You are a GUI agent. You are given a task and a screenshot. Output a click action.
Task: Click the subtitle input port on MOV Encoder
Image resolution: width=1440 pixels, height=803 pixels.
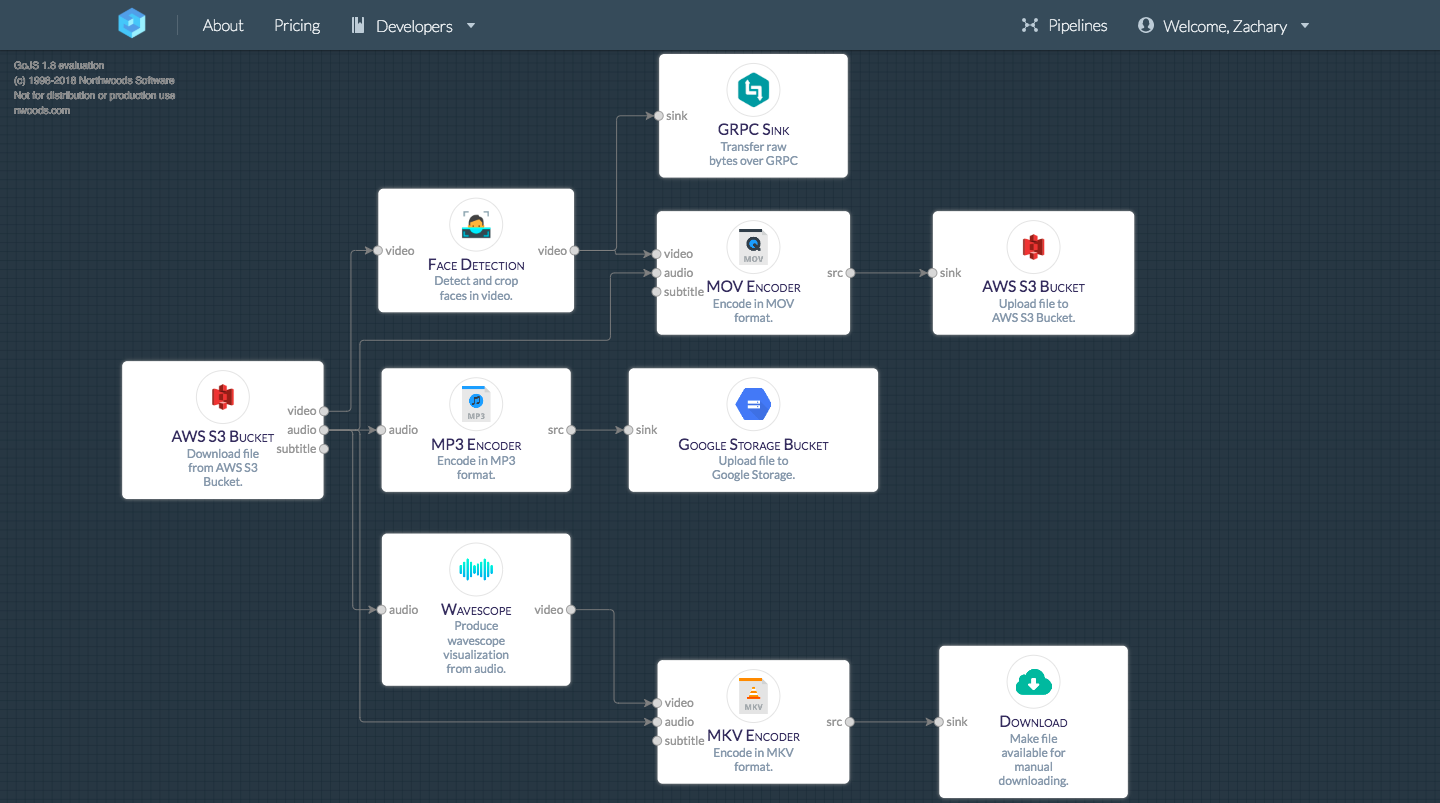pyautogui.click(x=656, y=292)
